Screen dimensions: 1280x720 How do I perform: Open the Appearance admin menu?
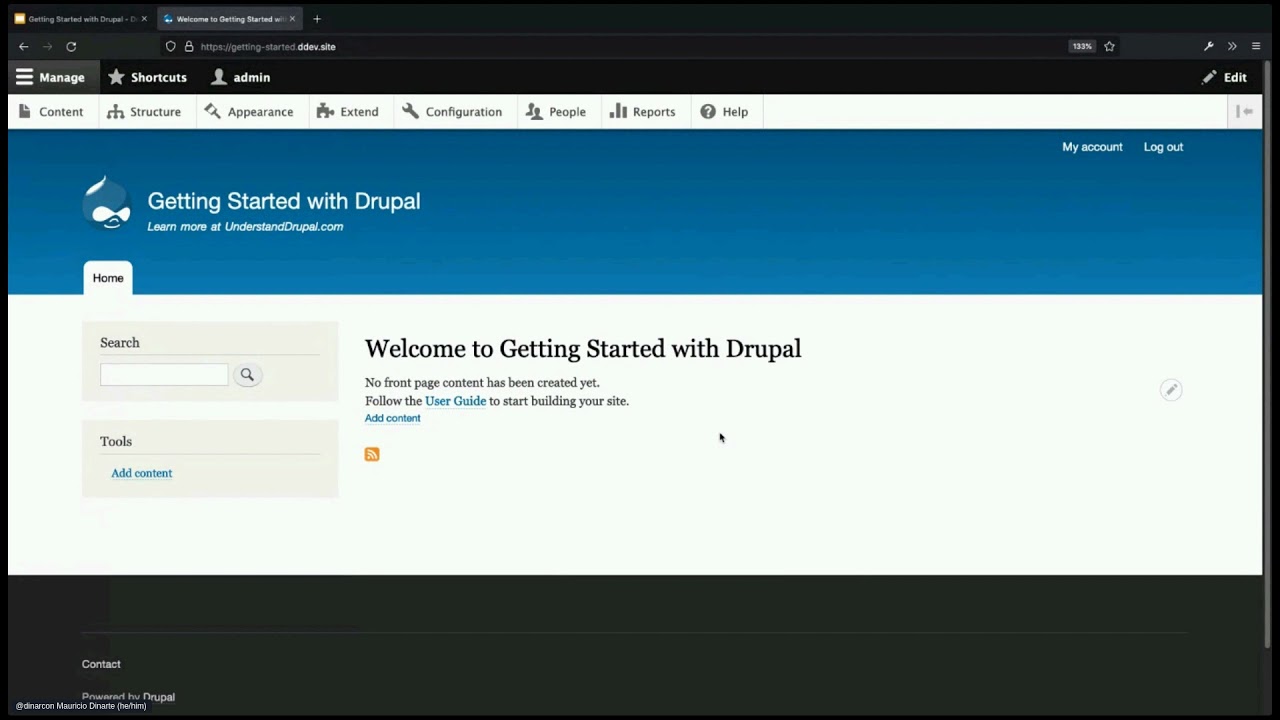pyautogui.click(x=249, y=112)
